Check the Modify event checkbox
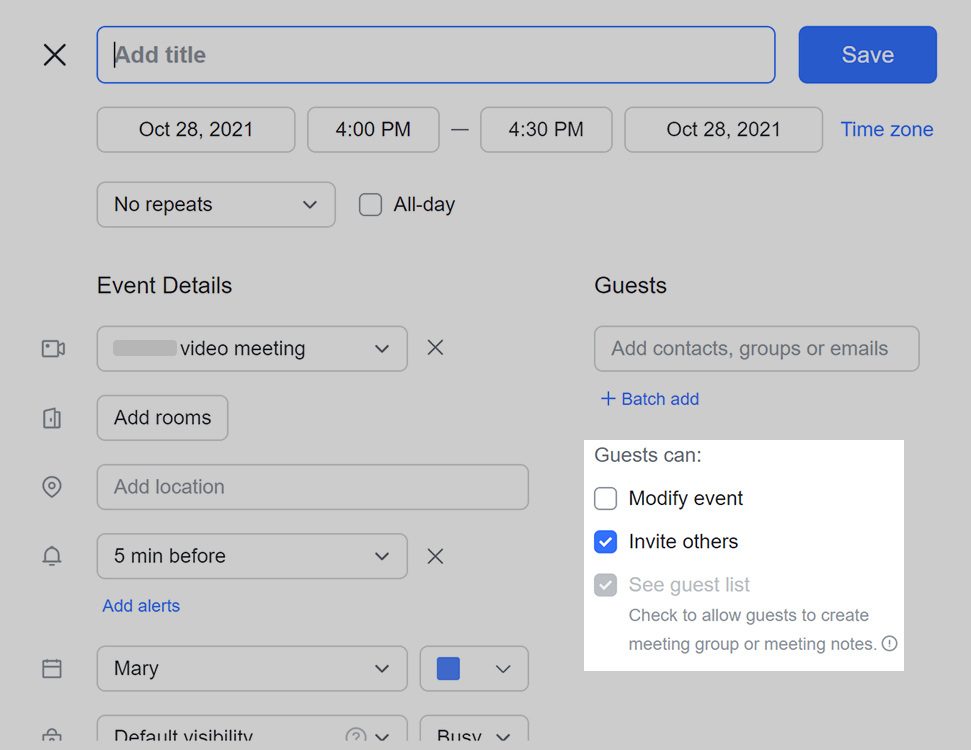971x750 pixels. coord(606,498)
